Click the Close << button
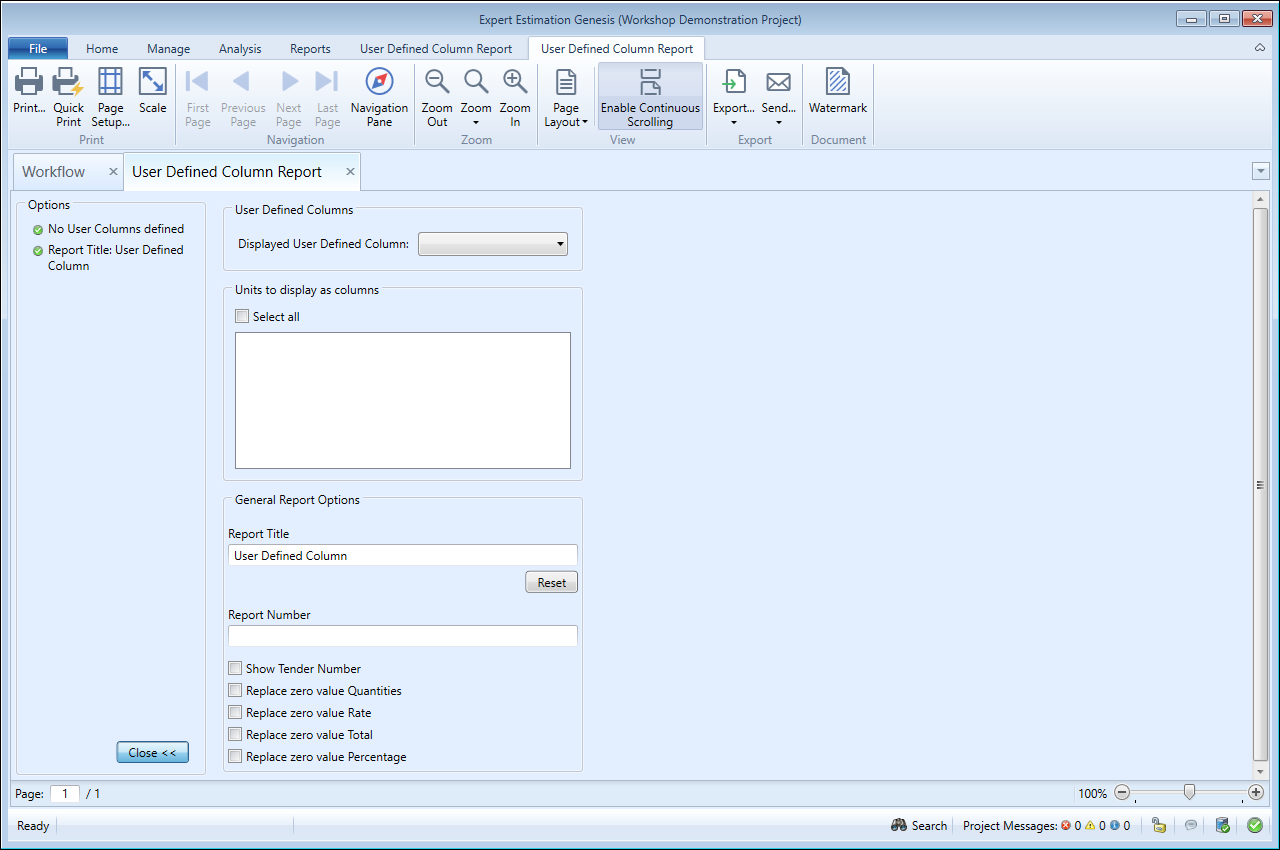 click(152, 753)
